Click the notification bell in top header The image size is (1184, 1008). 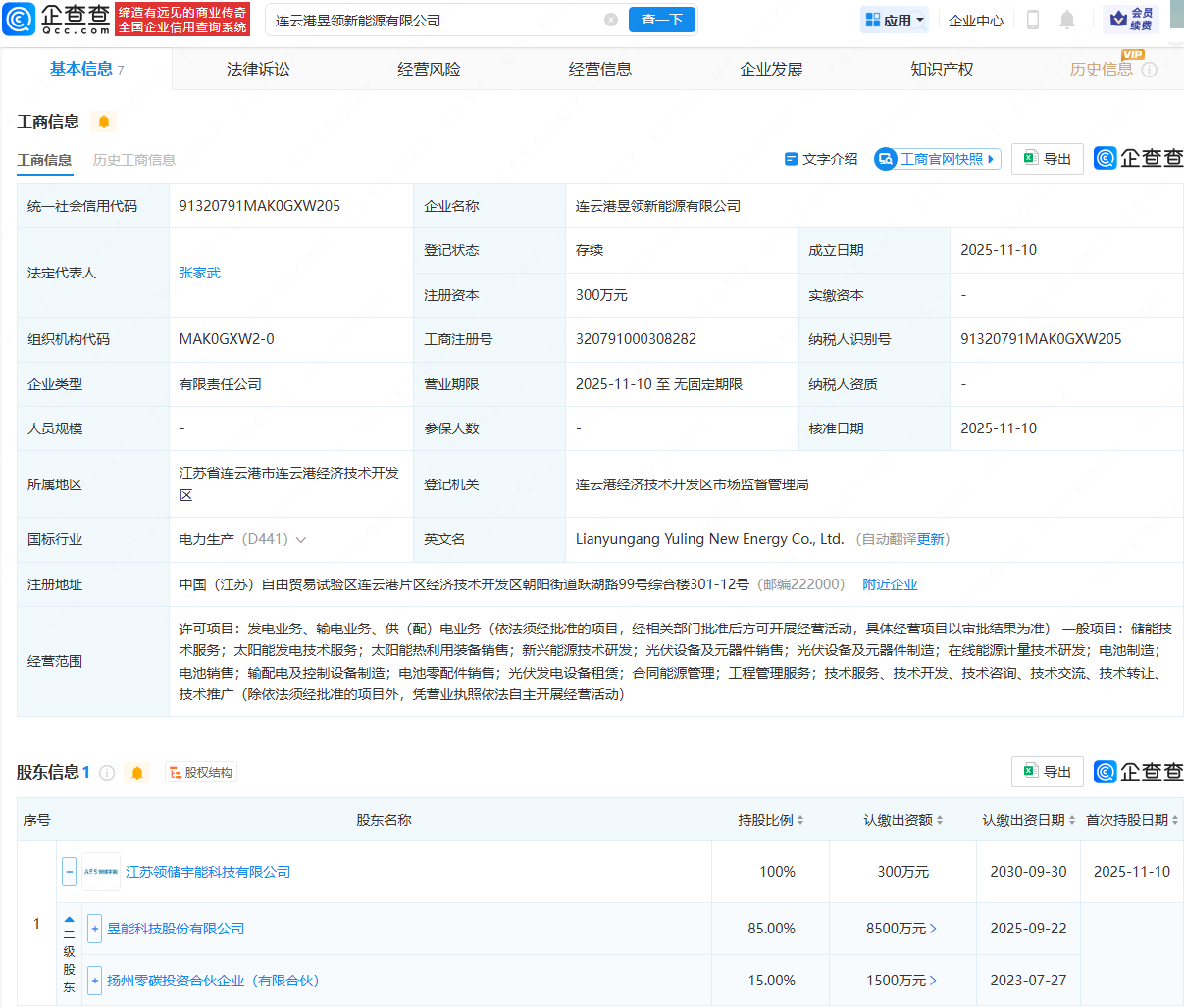(x=1067, y=20)
